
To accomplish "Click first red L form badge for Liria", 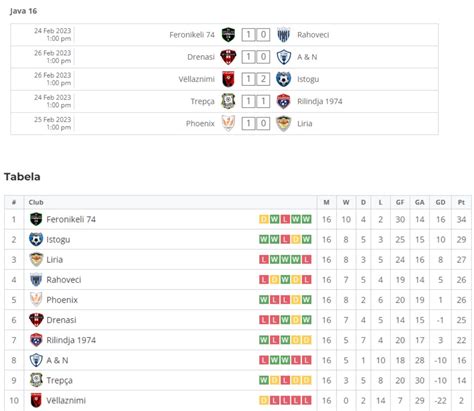I will coord(264,259).
